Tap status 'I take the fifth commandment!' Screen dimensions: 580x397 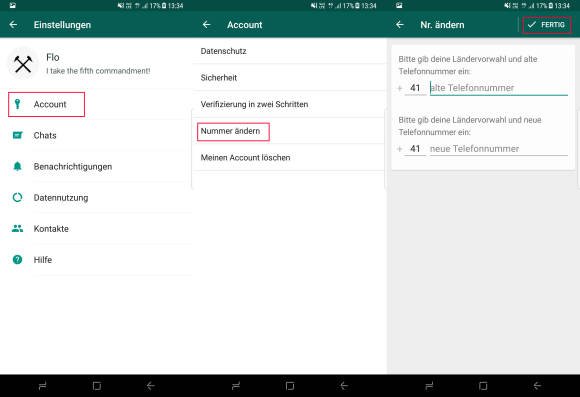click(98, 71)
